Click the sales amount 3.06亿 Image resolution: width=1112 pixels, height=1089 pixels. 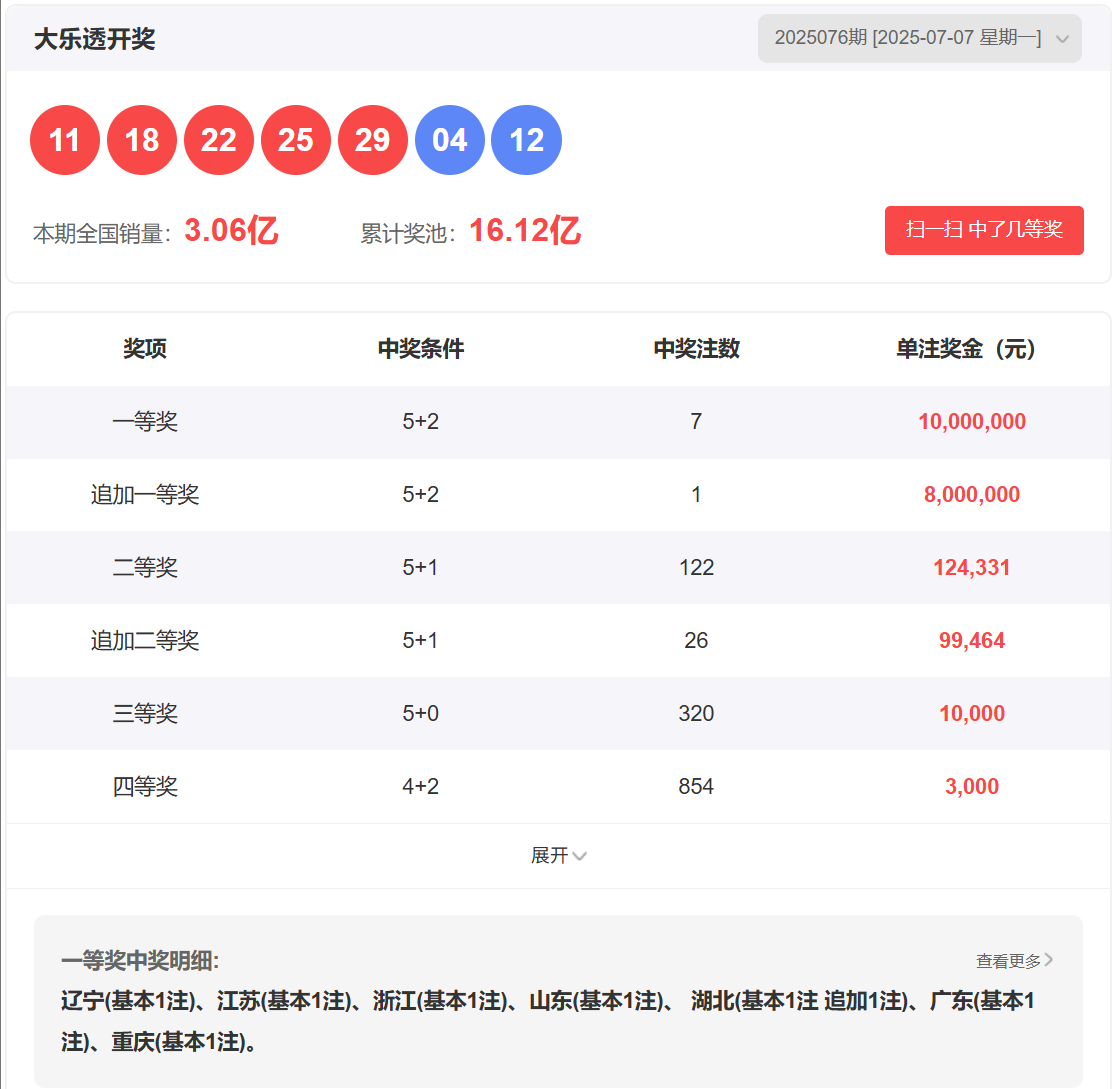tap(231, 230)
